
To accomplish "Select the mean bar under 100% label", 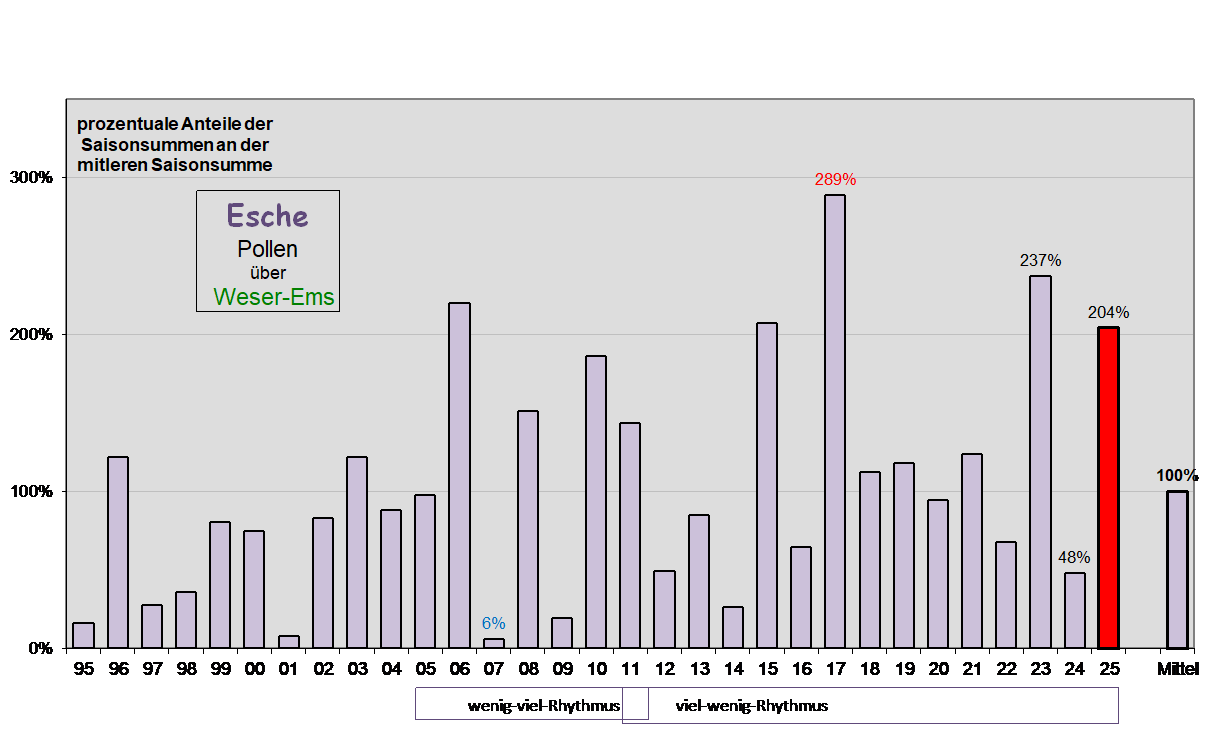I will pos(1177,569).
